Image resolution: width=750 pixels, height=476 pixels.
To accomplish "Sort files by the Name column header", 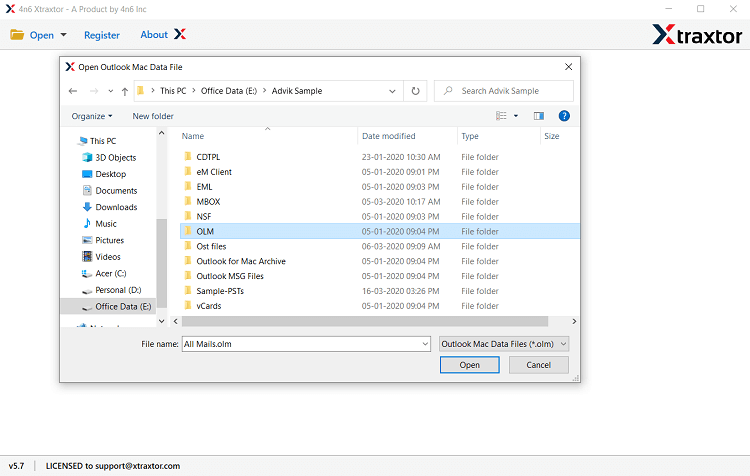I will 193,136.
